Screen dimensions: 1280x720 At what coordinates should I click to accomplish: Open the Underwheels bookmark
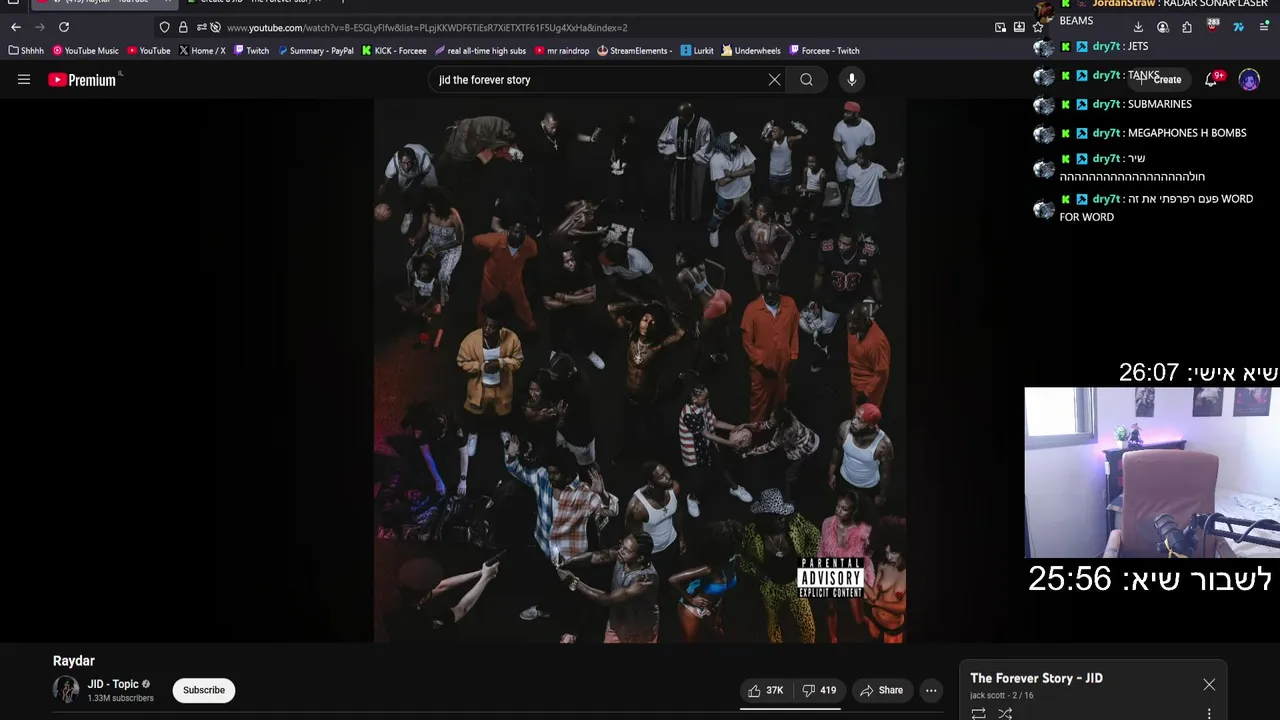pyautogui.click(x=751, y=50)
